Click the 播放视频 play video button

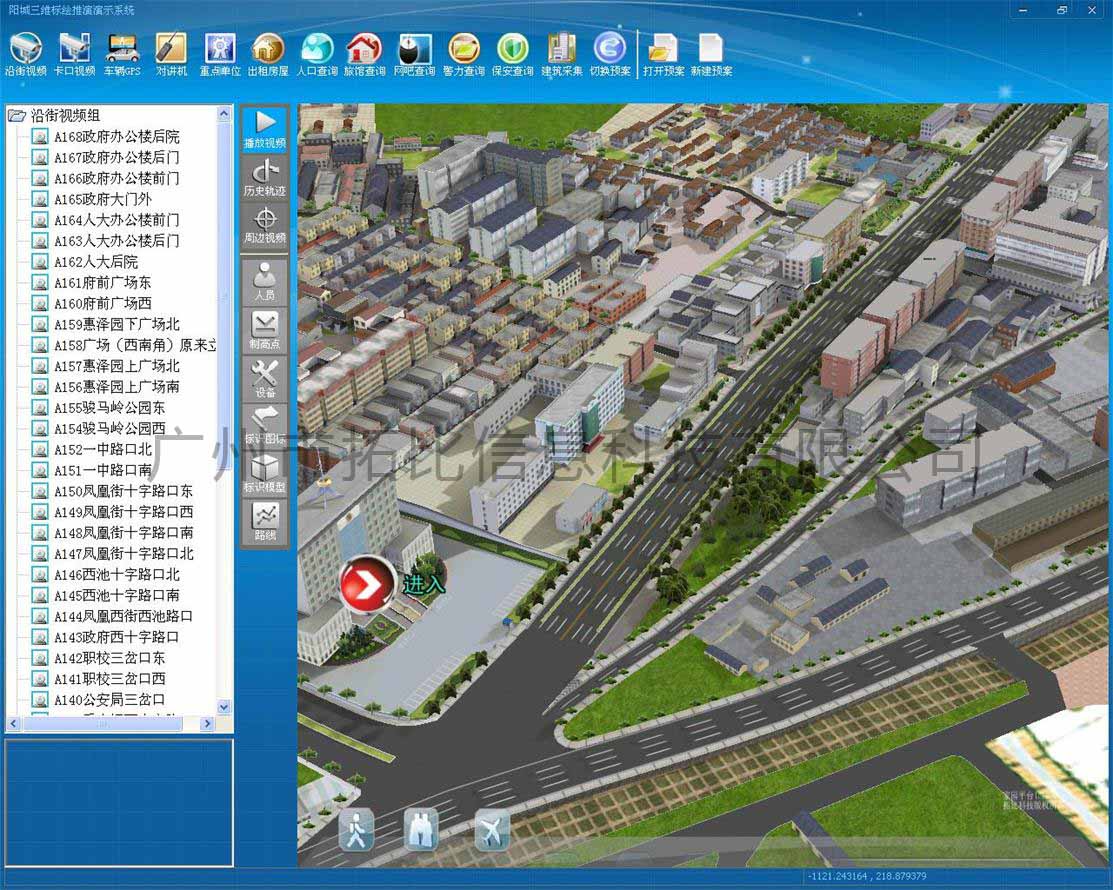click(265, 128)
